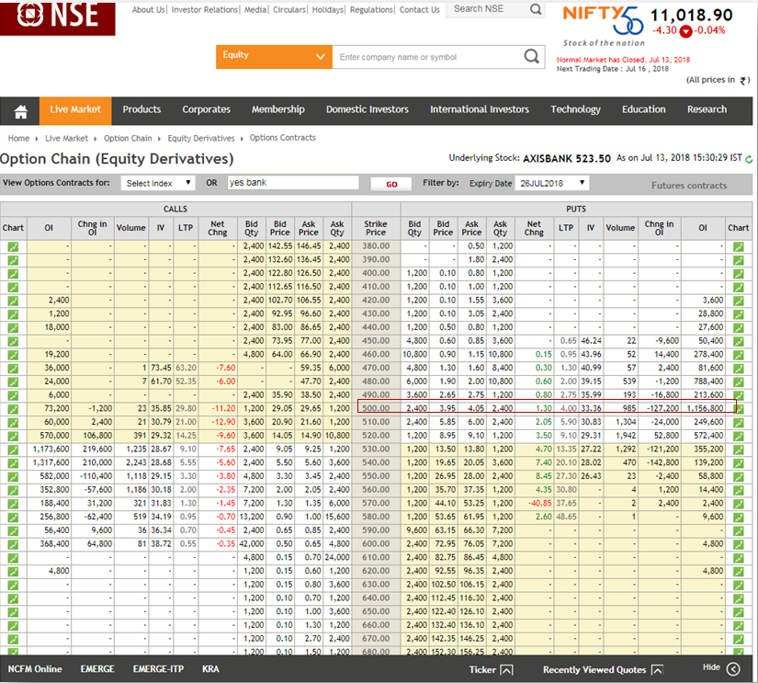Open the Technology menu
758x683 pixels.
(x=575, y=110)
